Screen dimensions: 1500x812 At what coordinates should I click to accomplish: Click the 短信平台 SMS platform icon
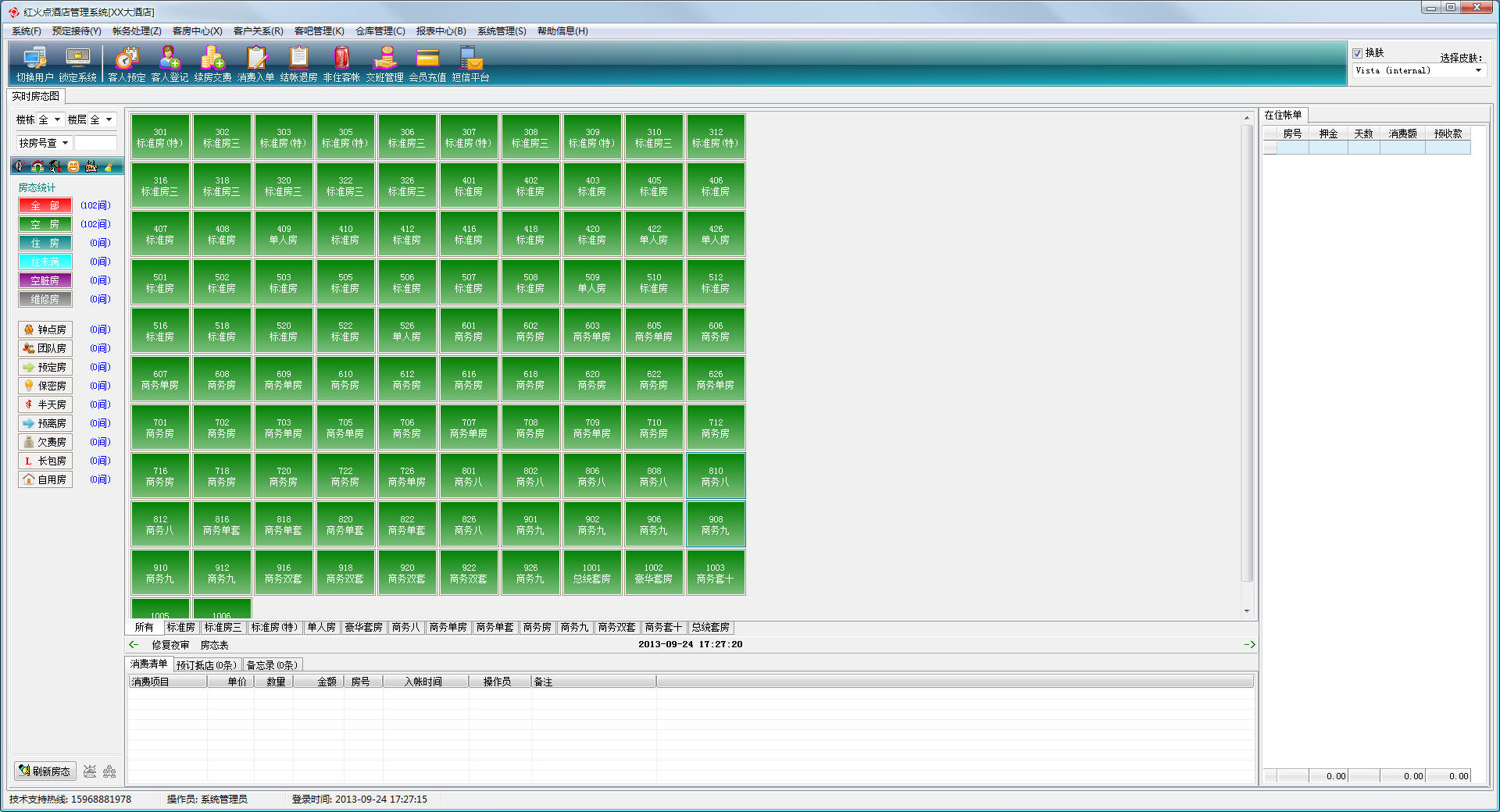click(x=470, y=64)
